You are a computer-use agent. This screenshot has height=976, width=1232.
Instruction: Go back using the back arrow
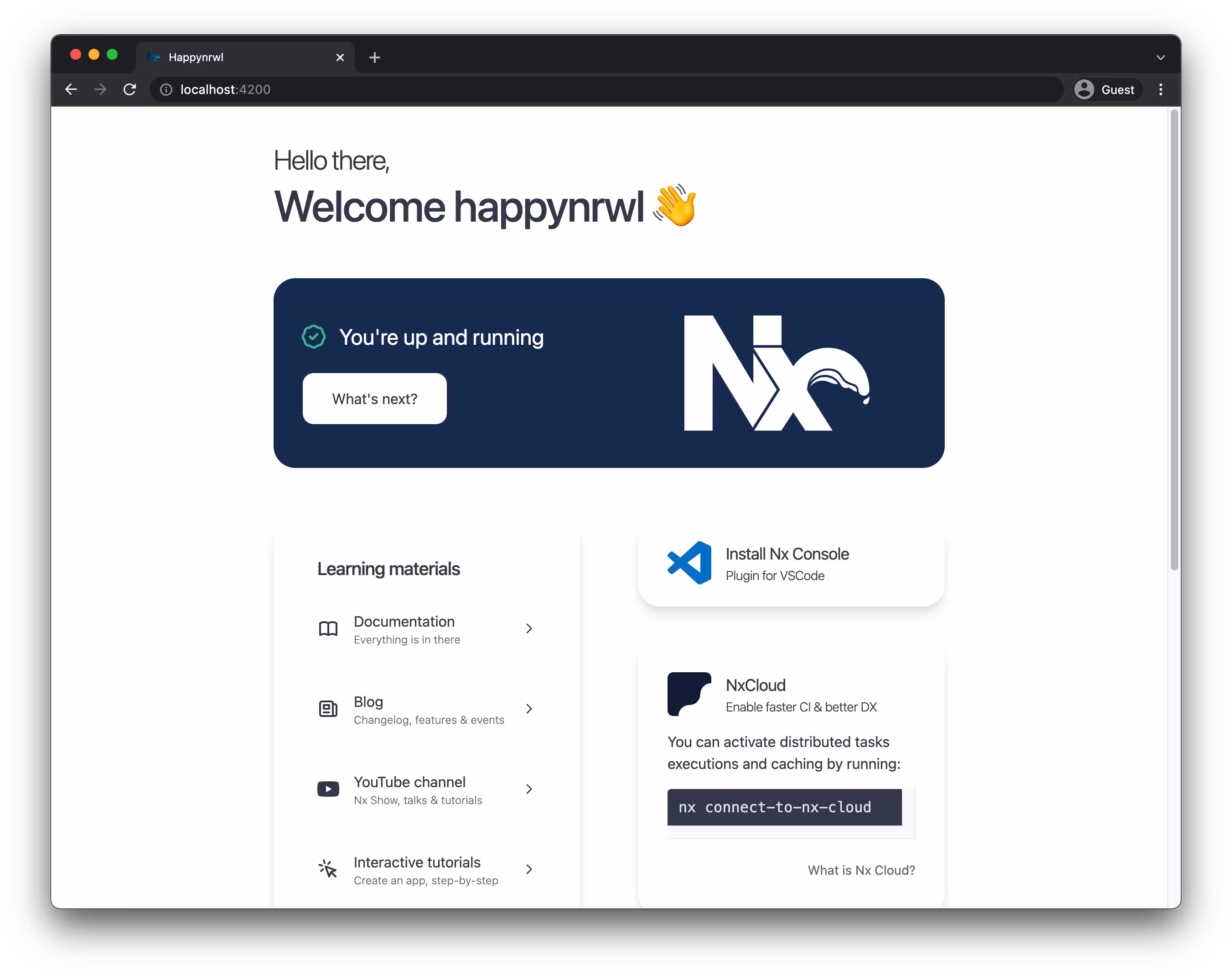[x=71, y=90]
